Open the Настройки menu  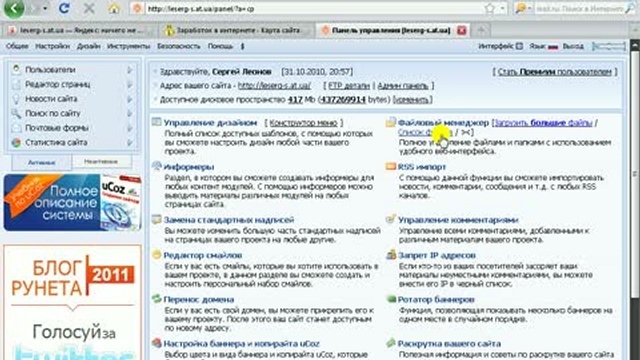pyautogui.click(x=52, y=46)
